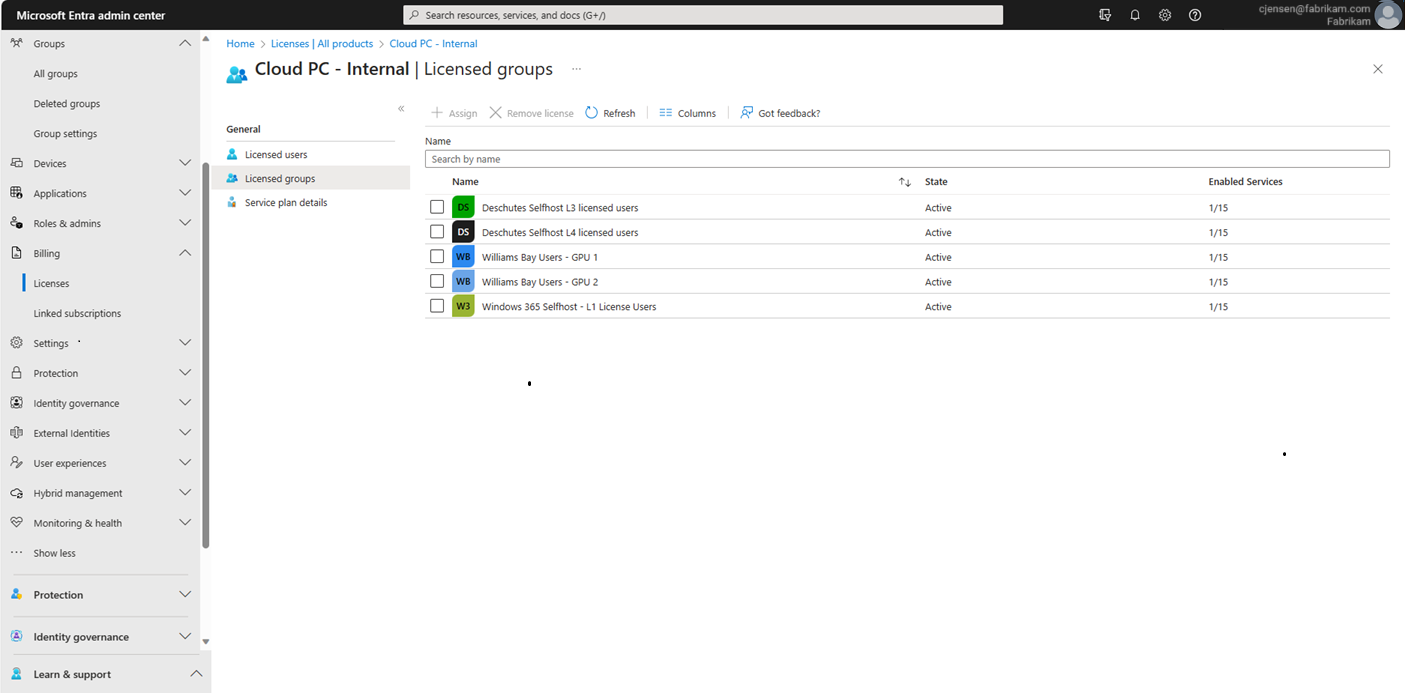Open the notifications bell
The height and width of the screenshot is (693, 1405).
1134,14
